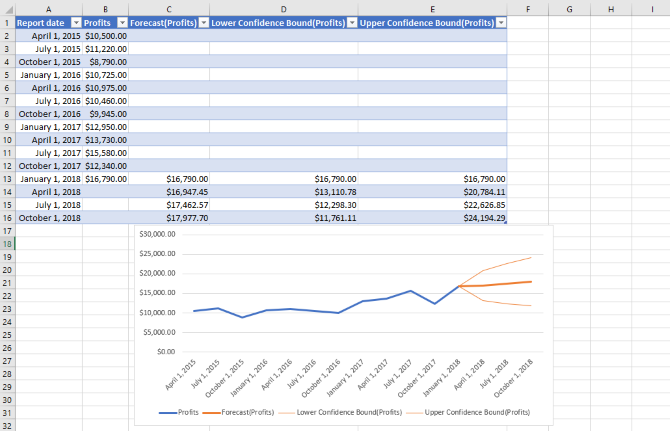670x431 pixels.
Task: Expand the Forecast(Profits) filter dropdown
Action: (x=203, y=22)
